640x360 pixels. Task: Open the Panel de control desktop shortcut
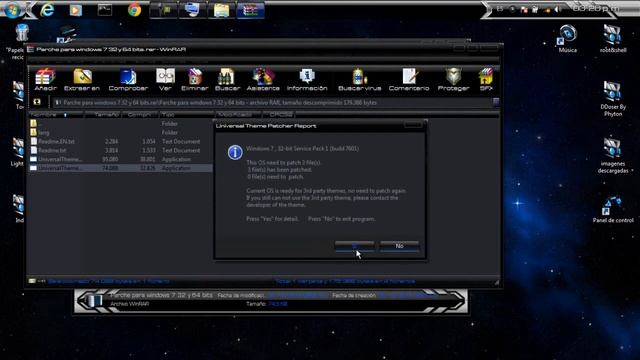tap(613, 210)
